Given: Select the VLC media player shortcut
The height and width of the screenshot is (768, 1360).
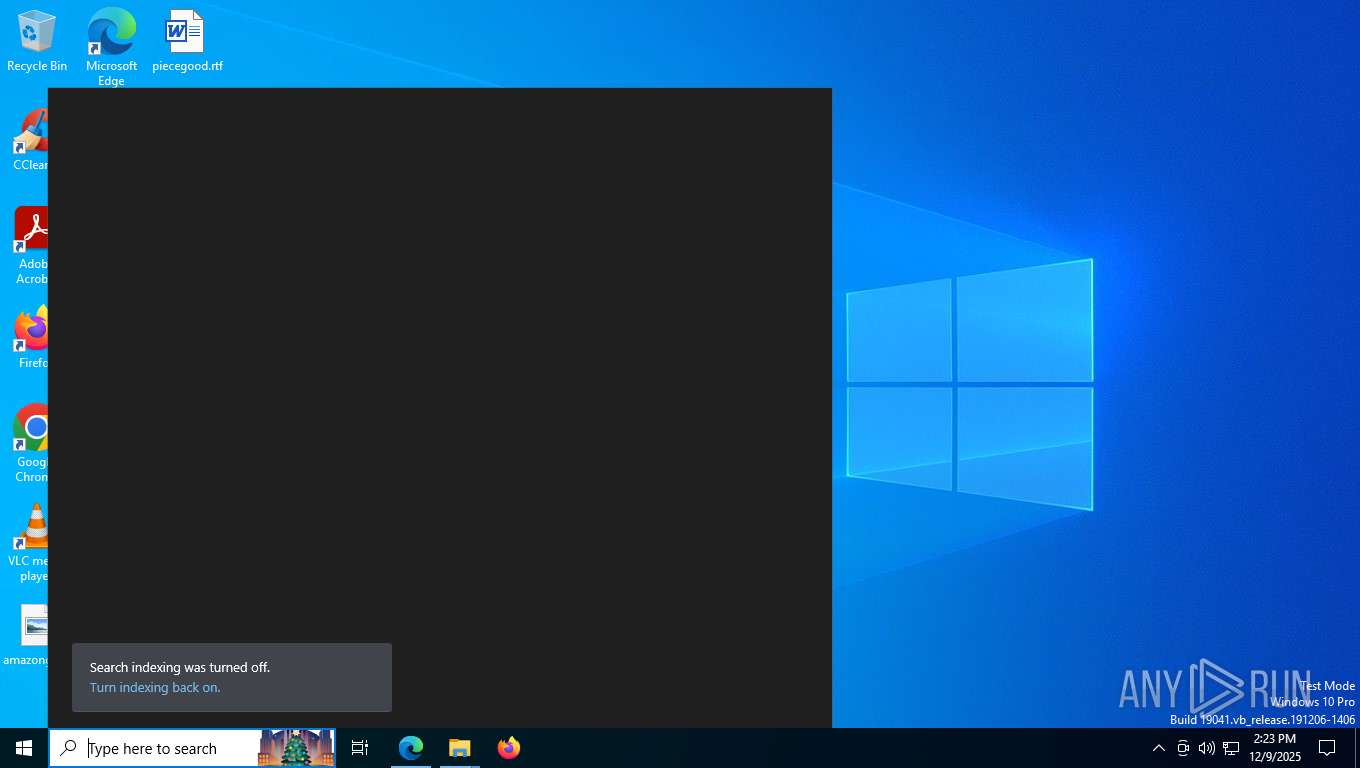Looking at the screenshot, I should pos(29,543).
